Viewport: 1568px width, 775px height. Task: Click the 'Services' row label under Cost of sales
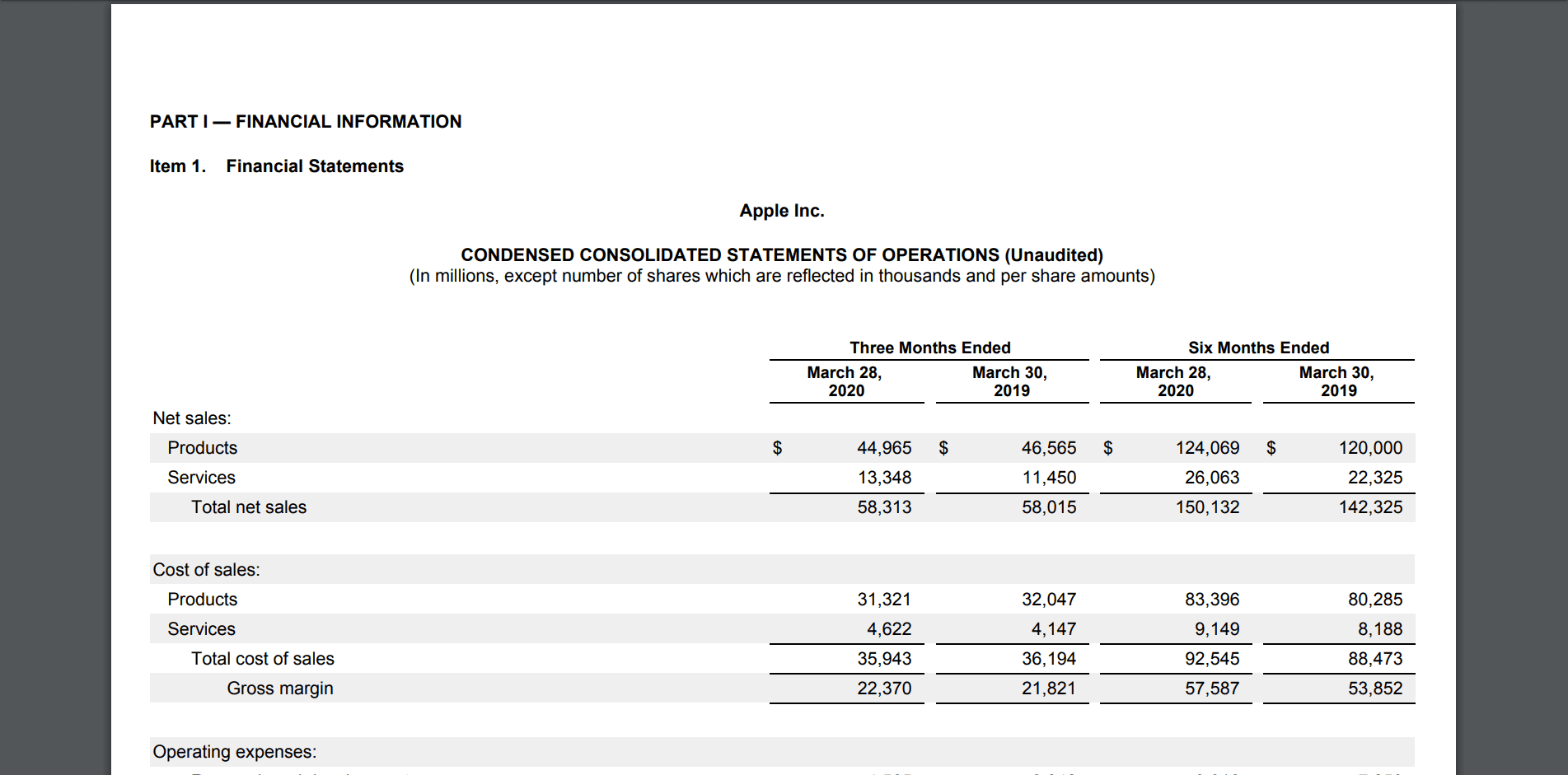(202, 629)
